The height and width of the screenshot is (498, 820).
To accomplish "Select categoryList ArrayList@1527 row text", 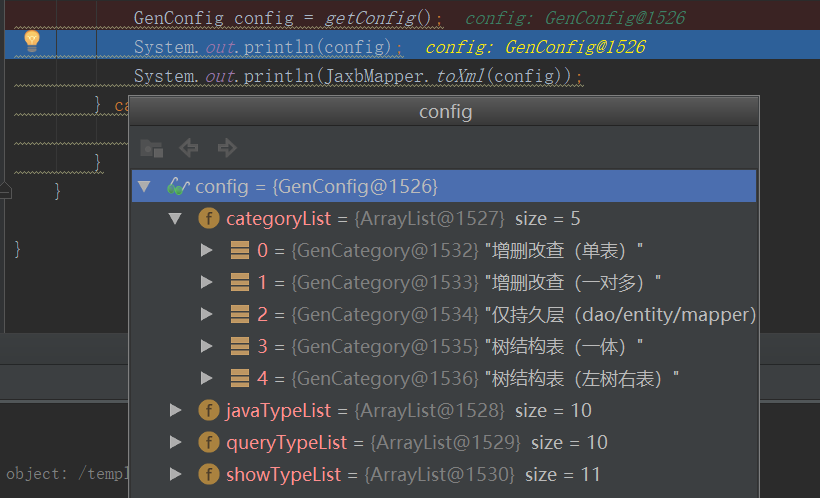I will (x=403, y=219).
